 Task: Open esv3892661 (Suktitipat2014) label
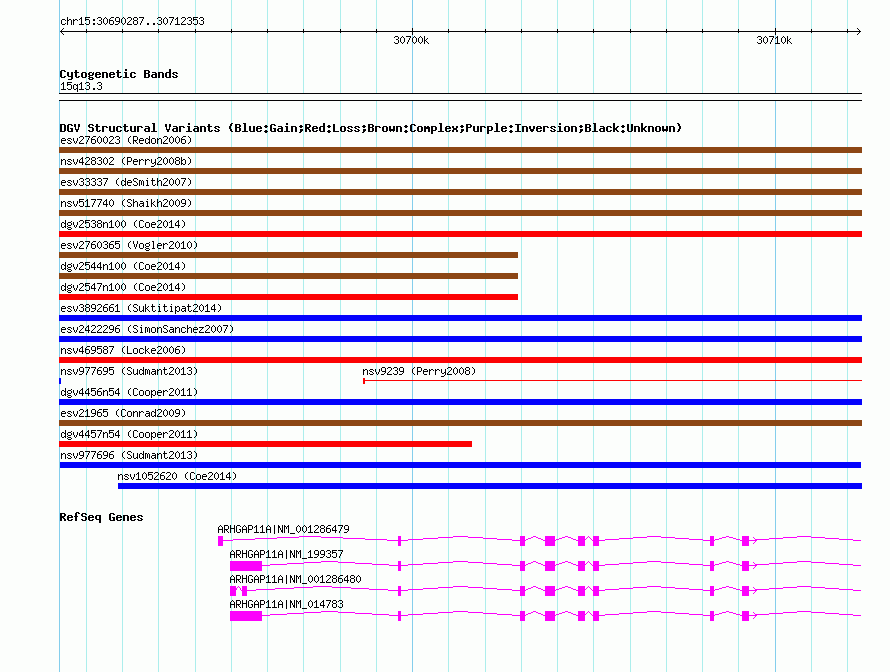point(141,308)
